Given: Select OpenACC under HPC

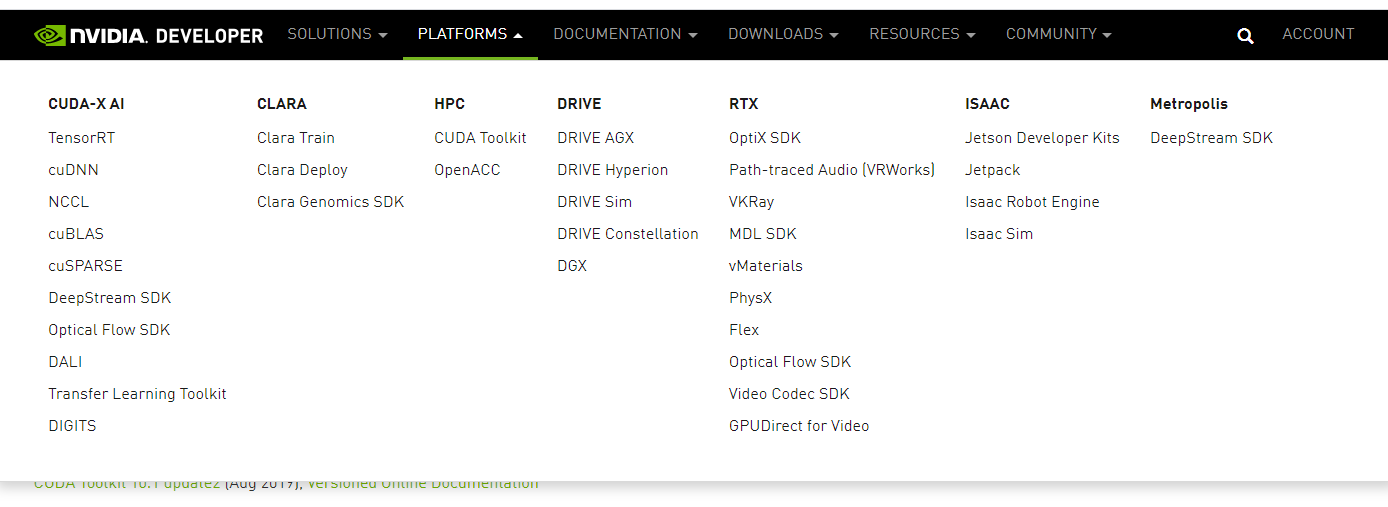Looking at the screenshot, I should pos(467,170).
